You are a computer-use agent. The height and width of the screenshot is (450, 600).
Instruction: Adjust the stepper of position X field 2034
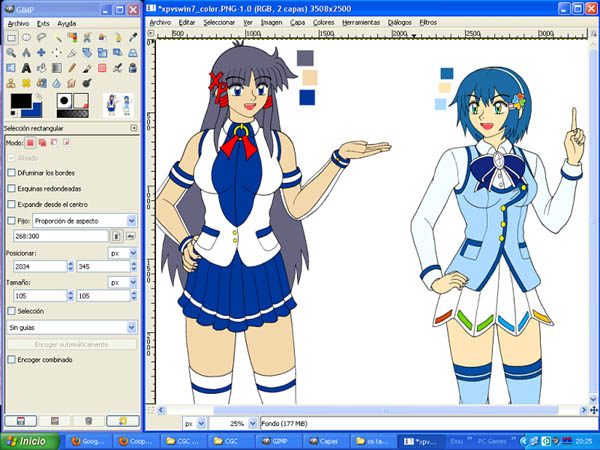pos(70,266)
